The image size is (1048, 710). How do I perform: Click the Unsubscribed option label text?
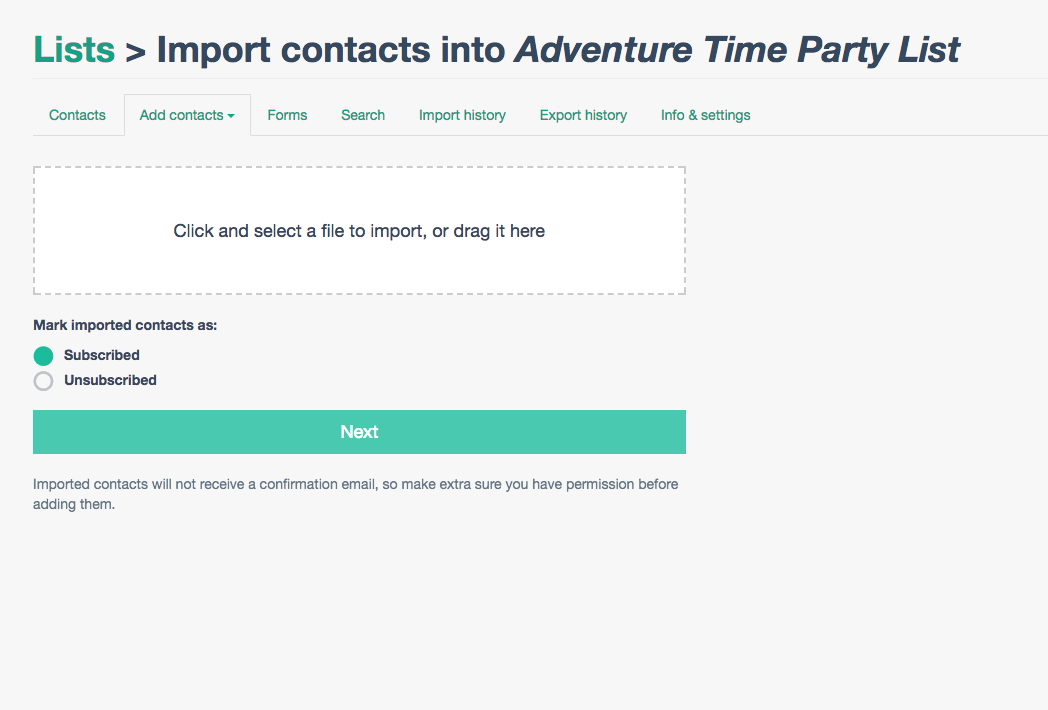[x=110, y=380]
